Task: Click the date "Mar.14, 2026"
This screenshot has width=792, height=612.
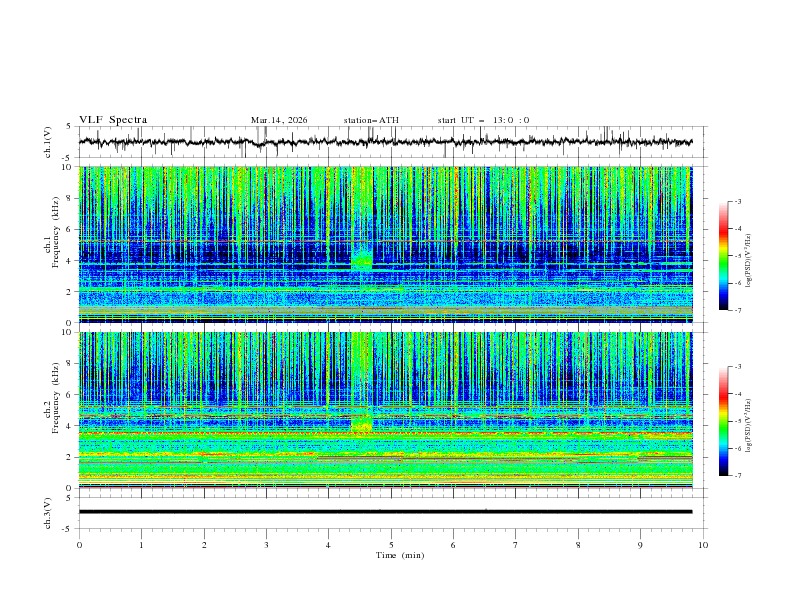Action: [279, 120]
